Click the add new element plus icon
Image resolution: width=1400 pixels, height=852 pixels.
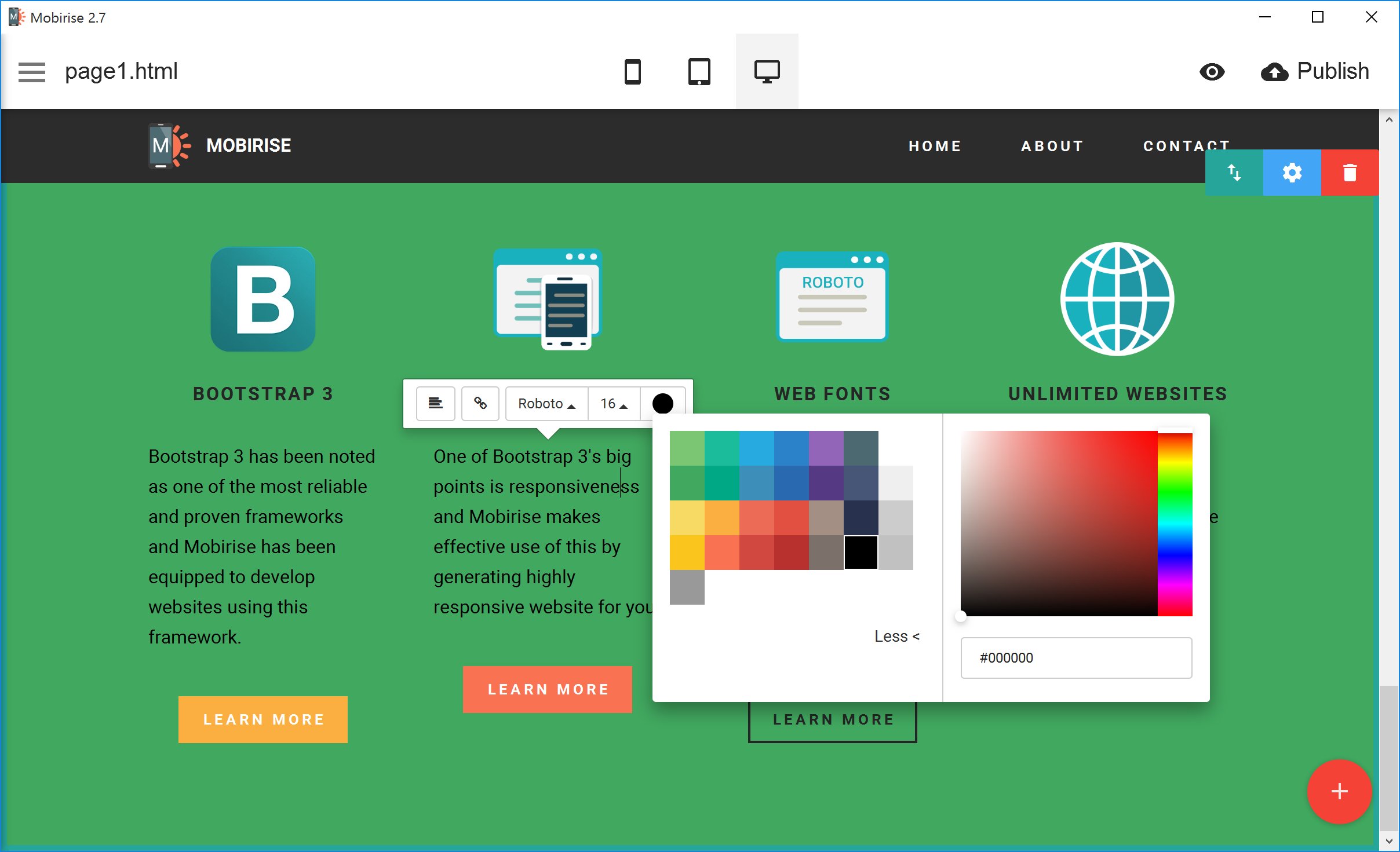[x=1338, y=791]
